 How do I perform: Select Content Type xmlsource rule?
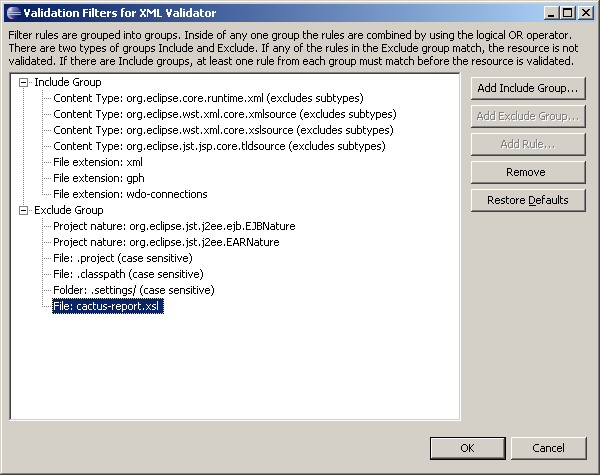coord(225,114)
